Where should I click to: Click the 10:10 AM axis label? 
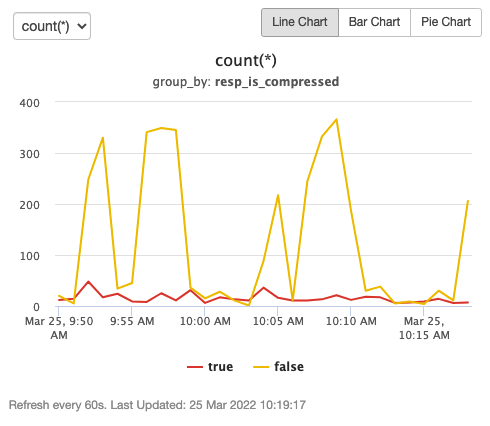coord(351,321)
